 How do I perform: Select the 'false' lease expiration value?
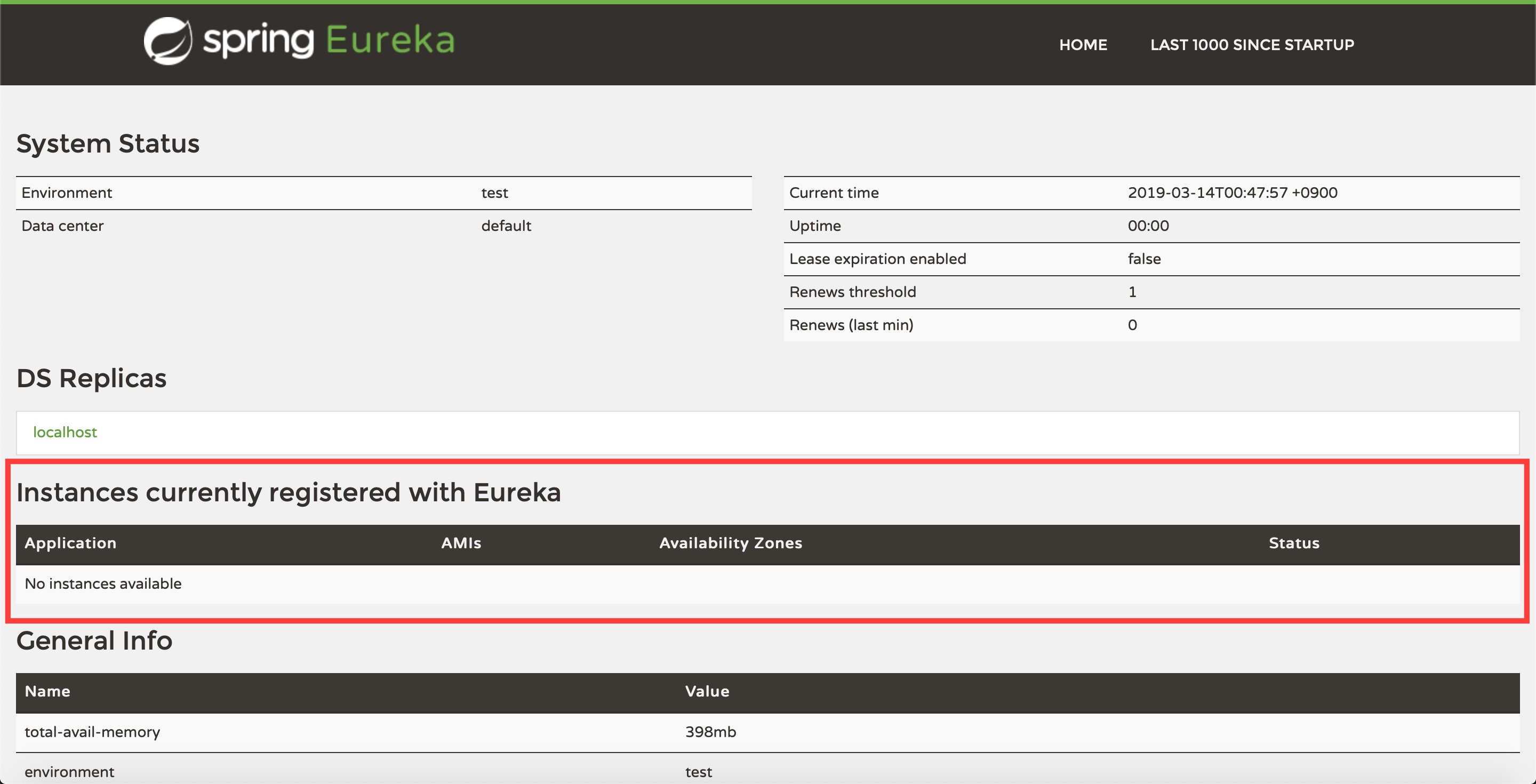point(1144,259)
